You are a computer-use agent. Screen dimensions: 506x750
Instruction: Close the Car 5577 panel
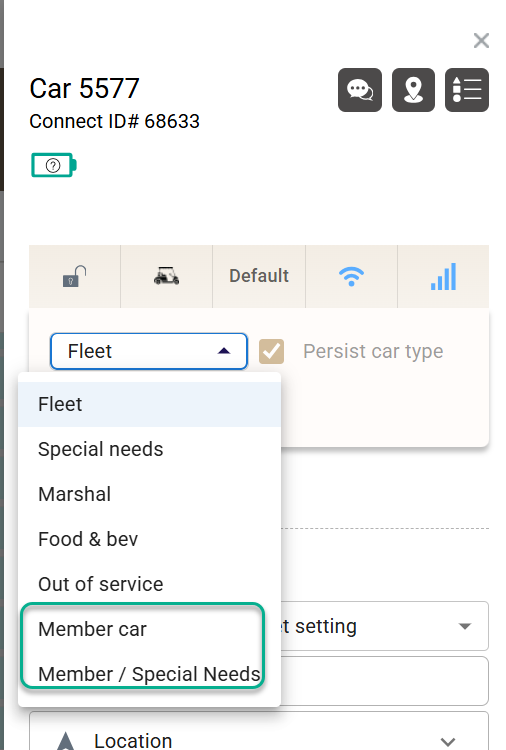[x=481, y=41]
